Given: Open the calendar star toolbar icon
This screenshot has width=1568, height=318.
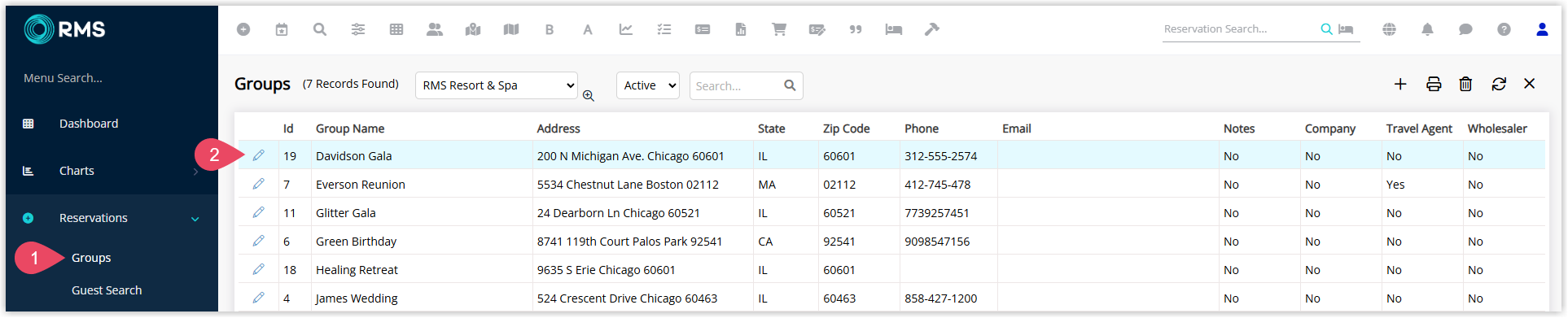Looking at the screenshot, I should coord(282,29).
